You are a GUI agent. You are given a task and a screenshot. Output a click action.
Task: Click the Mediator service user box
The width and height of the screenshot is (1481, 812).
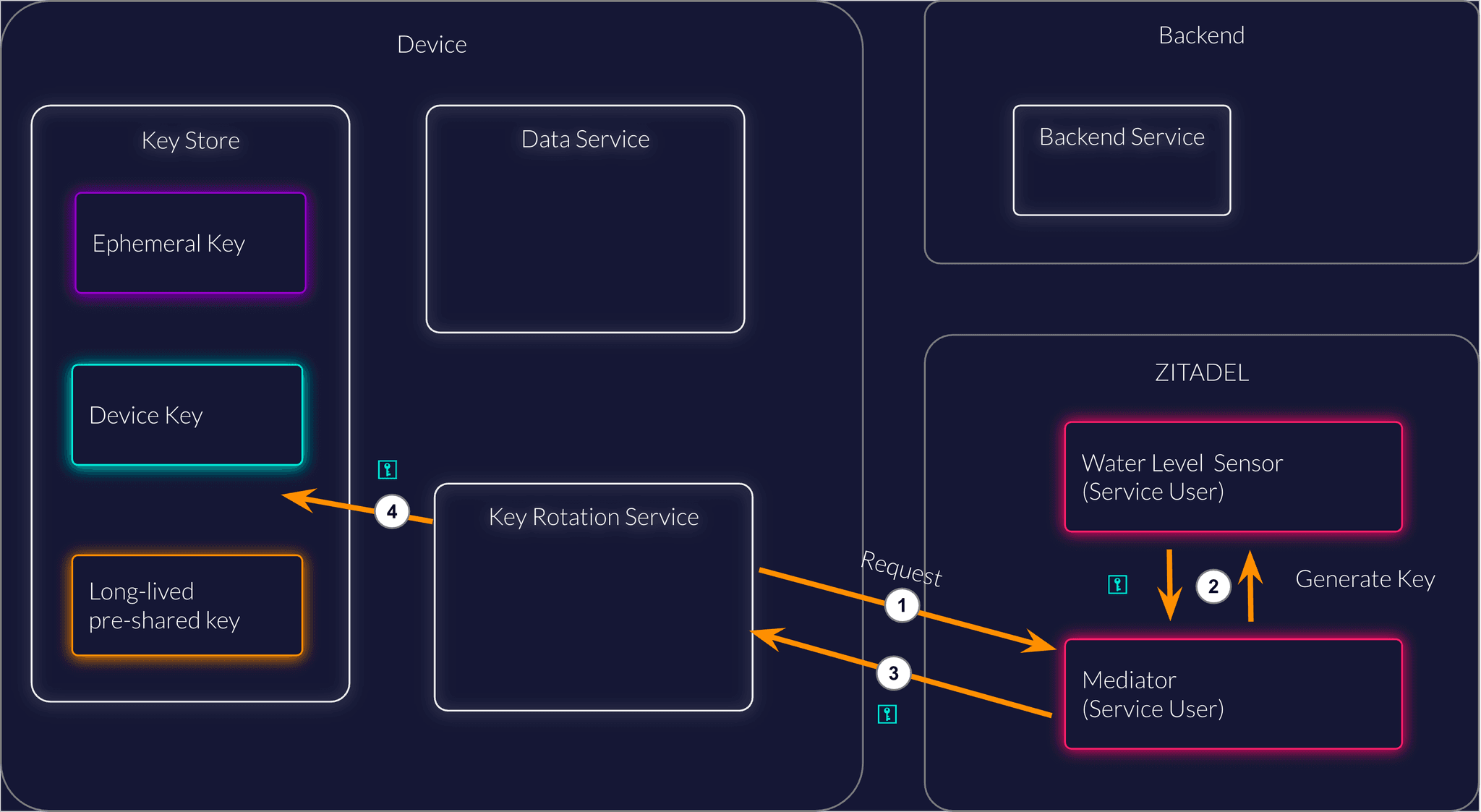coord(1233,694)
